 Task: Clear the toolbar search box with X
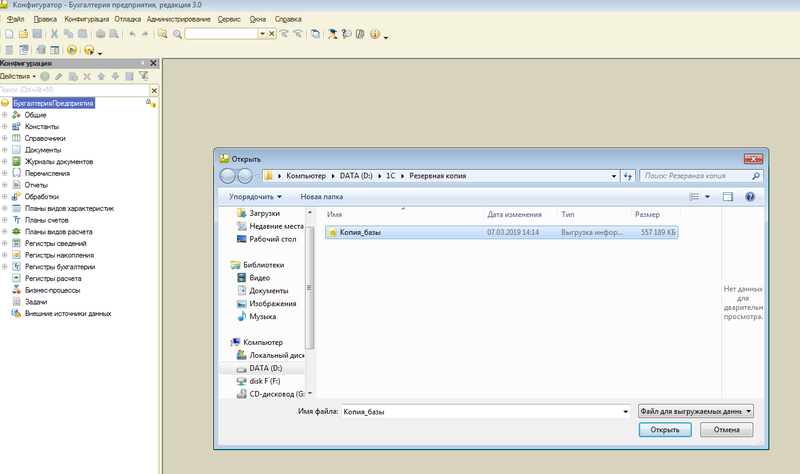272,34
